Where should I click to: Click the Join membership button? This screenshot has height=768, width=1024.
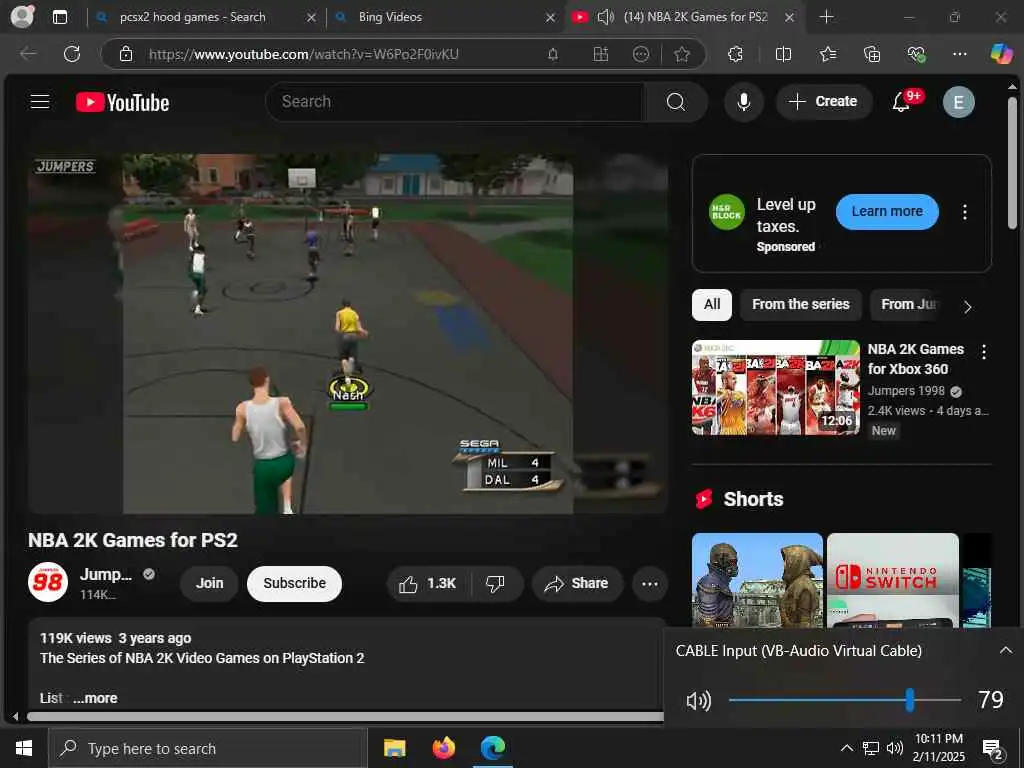click(210, 583)
